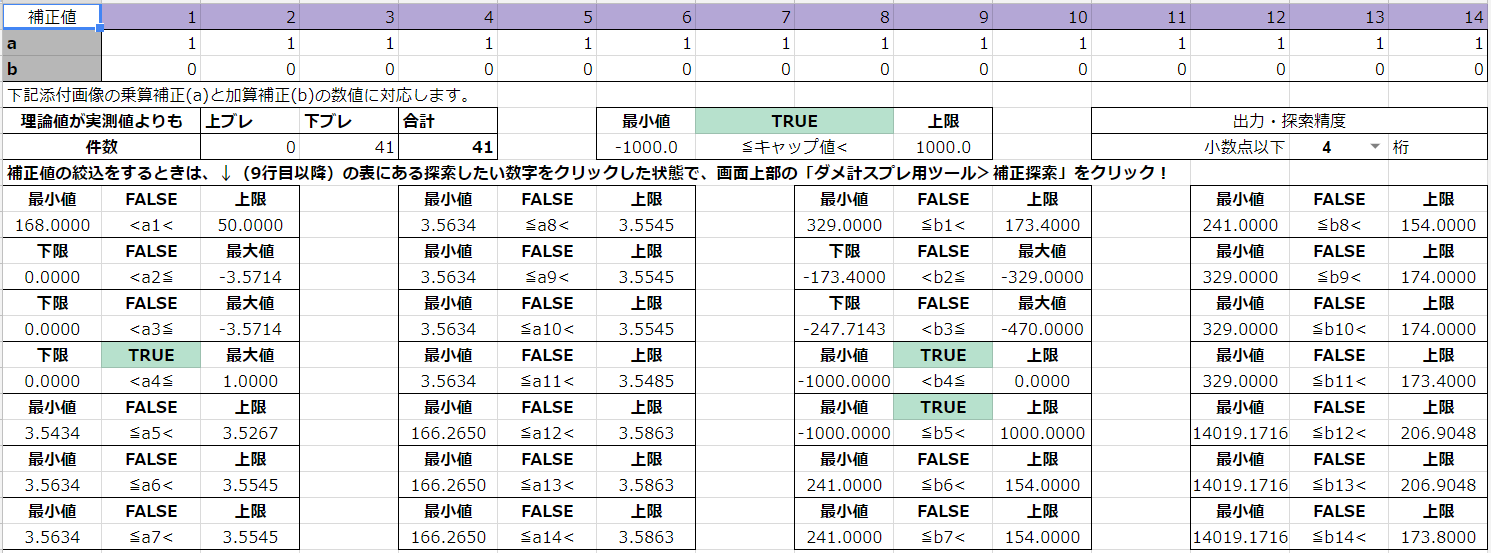This screenshot has height=553, width=1491.
Task: Select the cap upper limit 1000.0 cell
Action: pos(943,147)
